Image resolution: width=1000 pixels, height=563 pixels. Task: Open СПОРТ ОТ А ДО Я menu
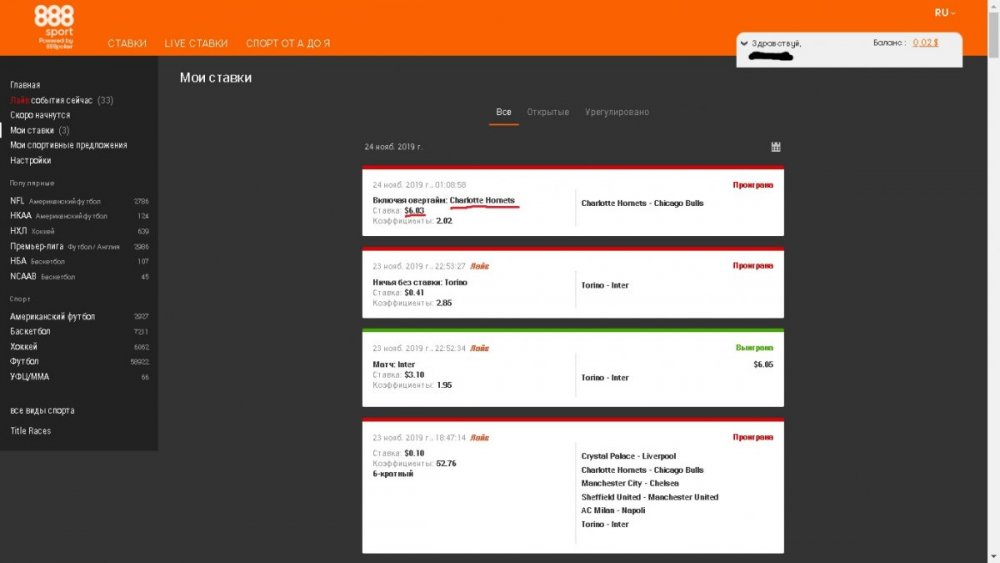[x=288, y=43]
